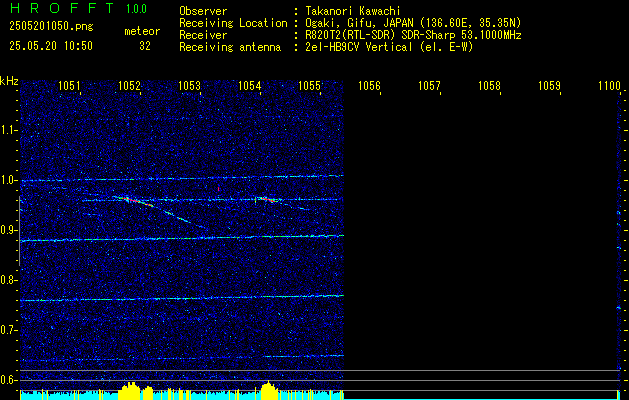Click the 1056 time axis label
The width and height of the screenshot is (629, 400).
pos(369,86)
